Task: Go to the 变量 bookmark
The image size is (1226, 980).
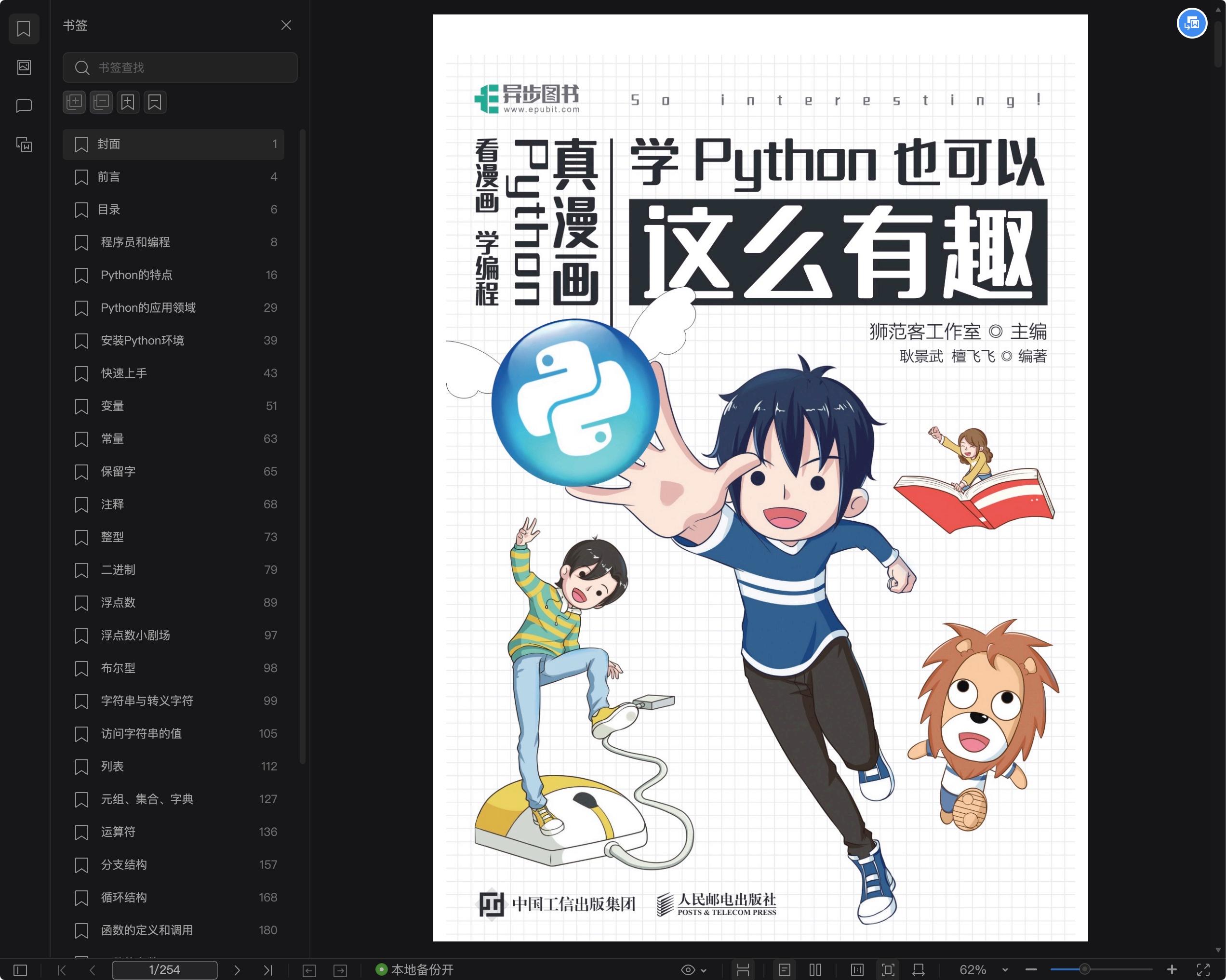Action: tap(173, 407)
